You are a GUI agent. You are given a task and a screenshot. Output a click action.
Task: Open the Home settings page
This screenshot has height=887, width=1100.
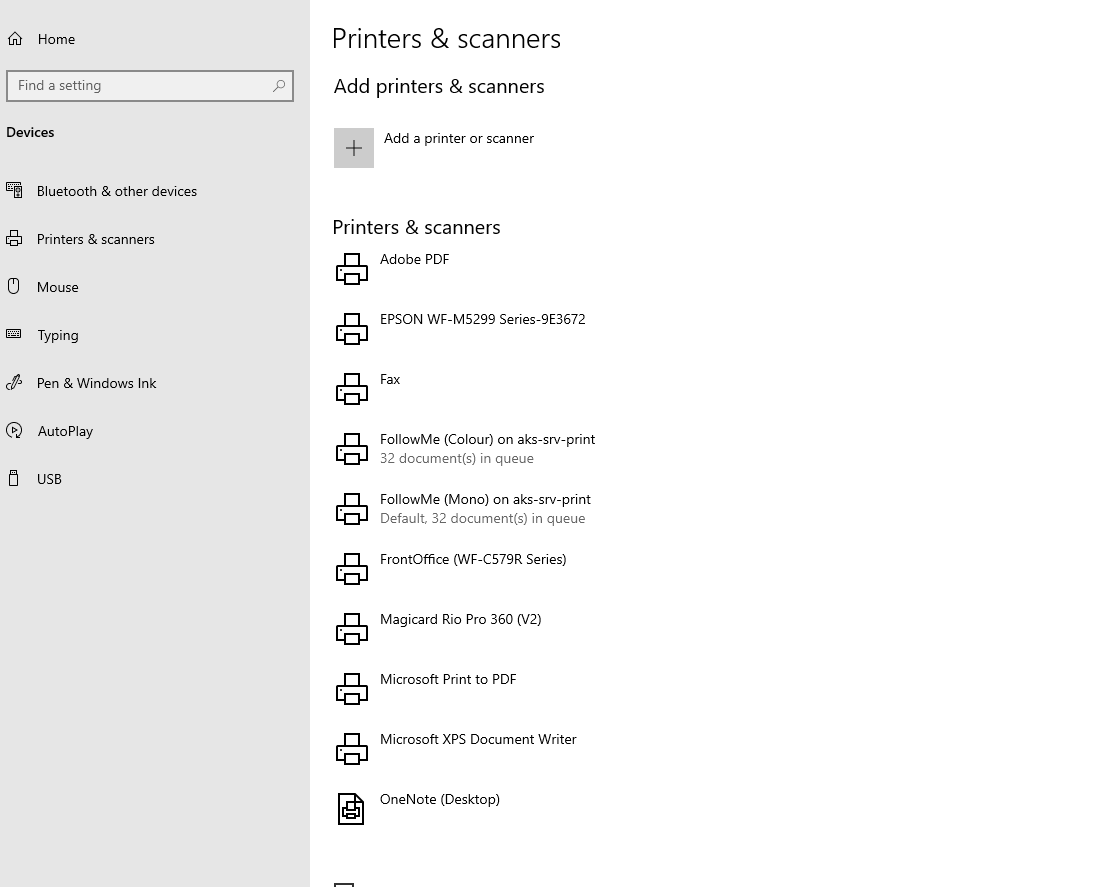[56, 39]
